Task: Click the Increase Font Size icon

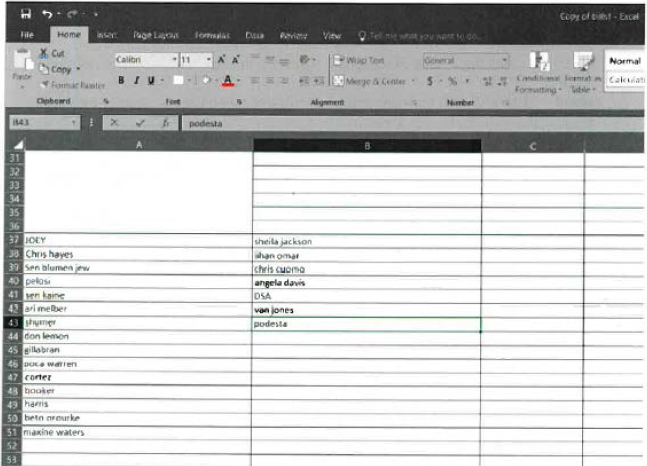Action: tap(220, 60)
